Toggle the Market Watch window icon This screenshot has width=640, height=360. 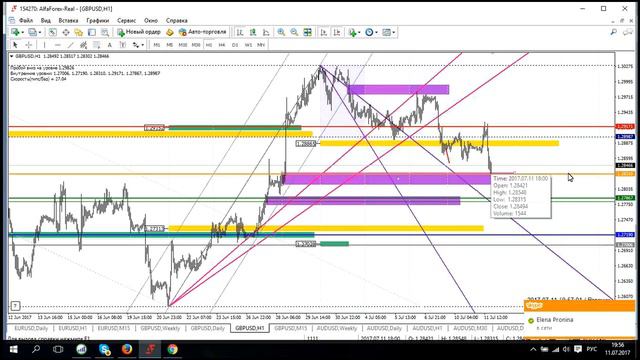53,32
